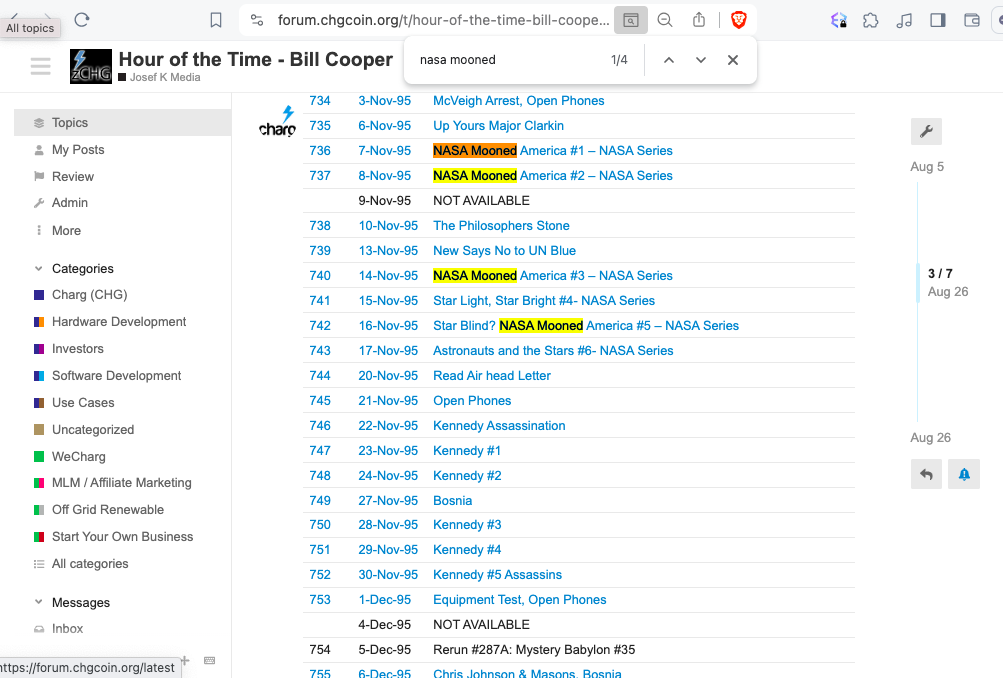
Task: Open Admin in the sidebar
Action: click(69, 203)
